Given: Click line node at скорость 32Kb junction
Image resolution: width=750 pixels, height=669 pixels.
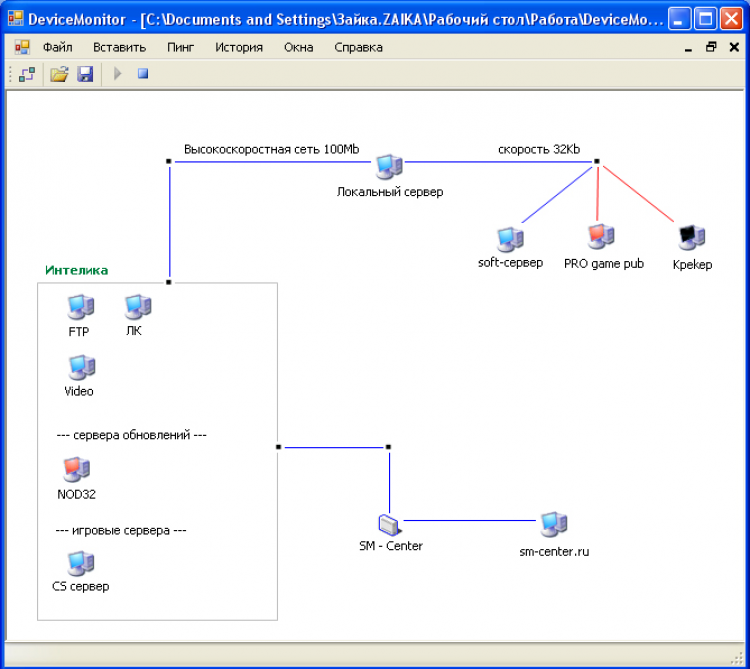Looking at the screenshot, I should (x=596, y=161).
